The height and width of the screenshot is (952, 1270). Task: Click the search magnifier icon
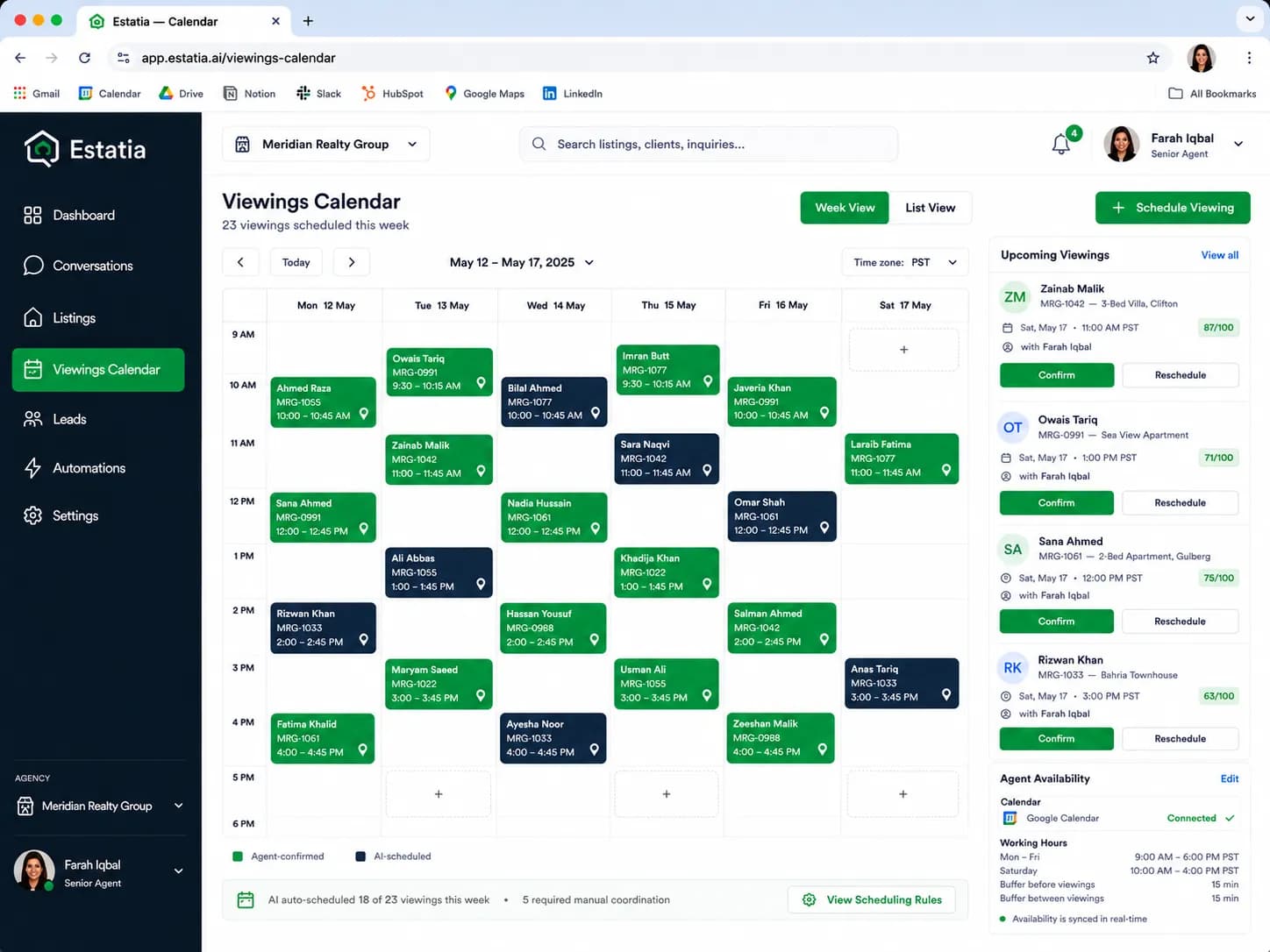[x=539, y=144]
